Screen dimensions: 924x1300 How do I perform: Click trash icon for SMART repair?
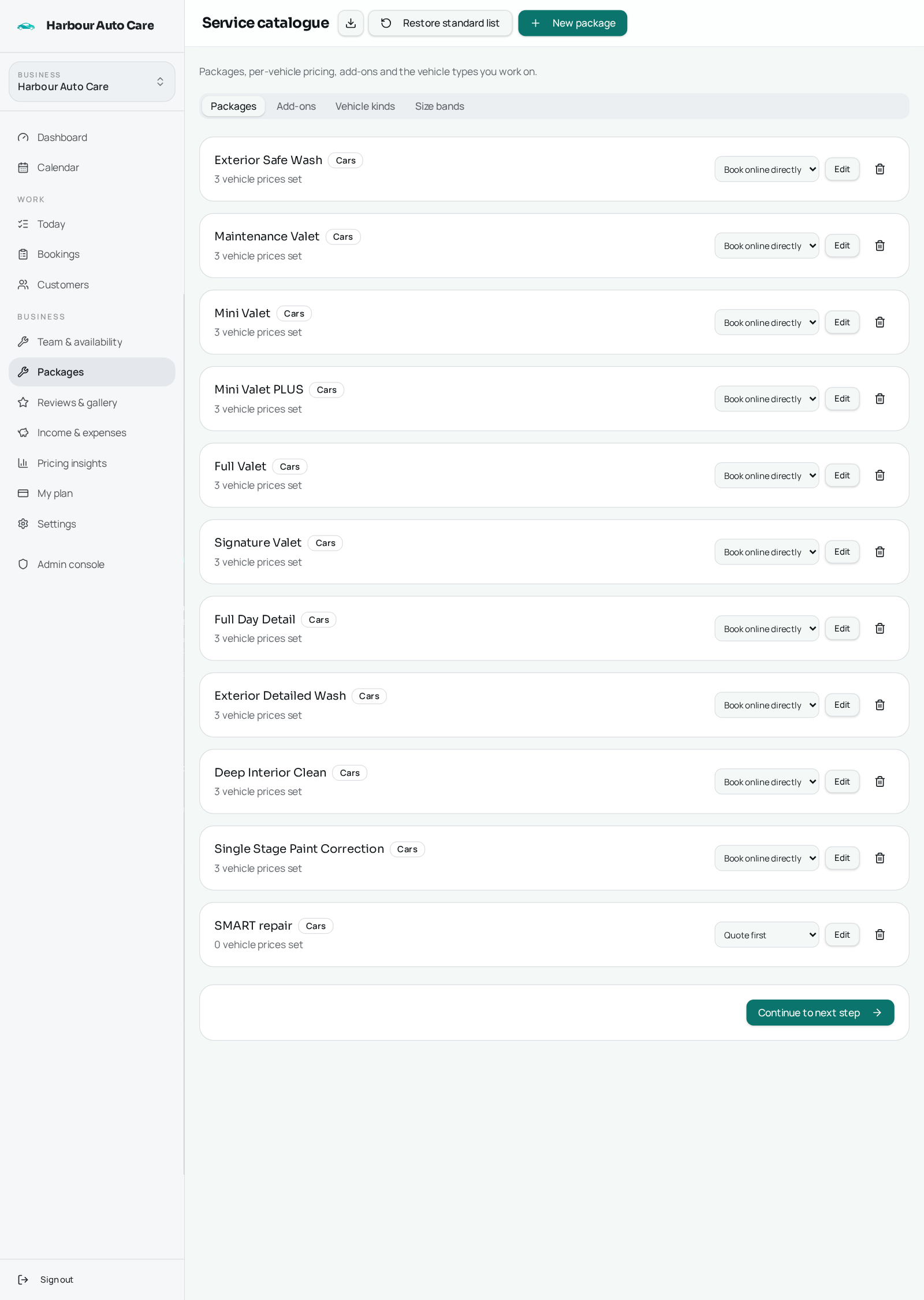880,935
